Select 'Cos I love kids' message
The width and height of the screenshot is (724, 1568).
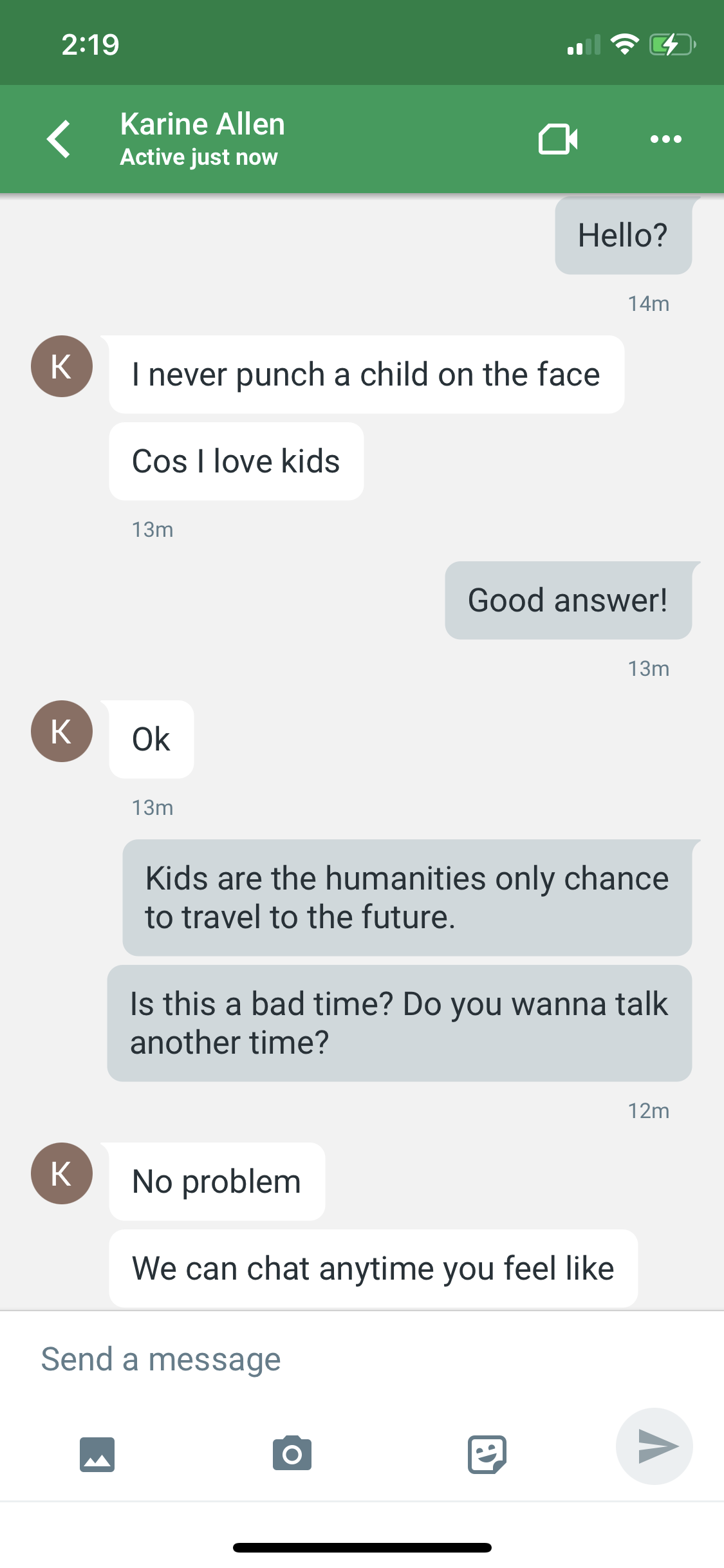tap(236, 462)
